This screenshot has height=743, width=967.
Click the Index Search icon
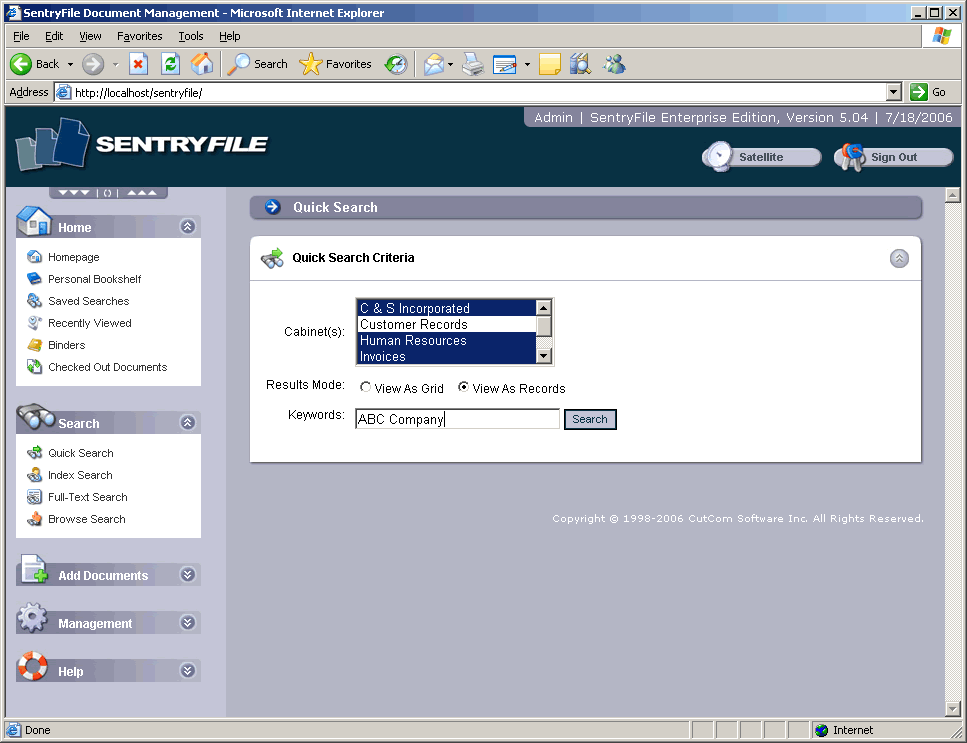tap(35, 475)
